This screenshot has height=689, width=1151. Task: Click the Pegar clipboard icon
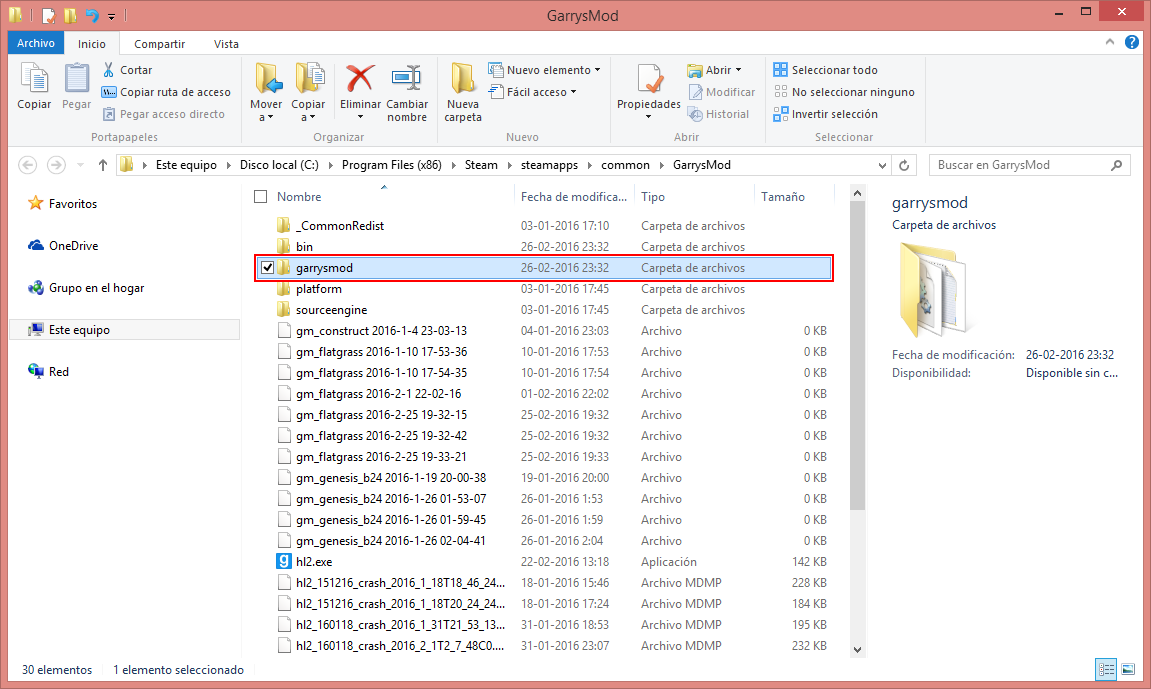(x=76, y=79)
